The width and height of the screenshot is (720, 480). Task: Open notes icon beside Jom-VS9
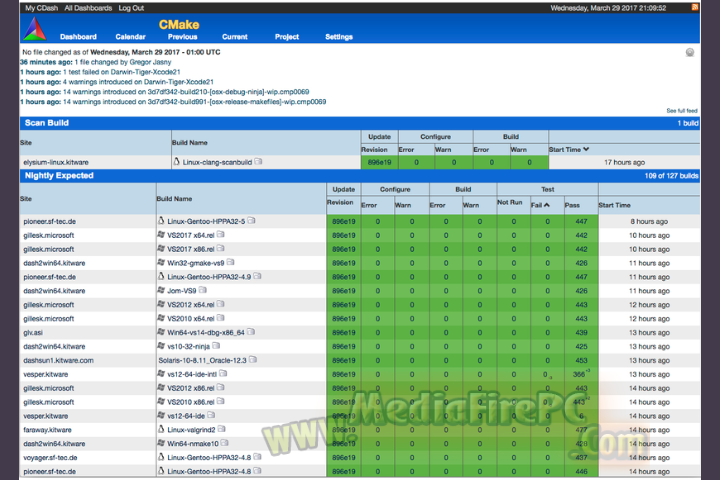(x=202, y=290)
